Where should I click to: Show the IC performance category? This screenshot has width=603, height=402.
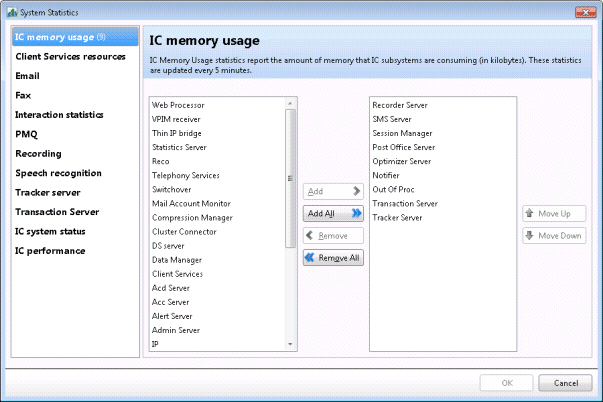pos(50,250)
